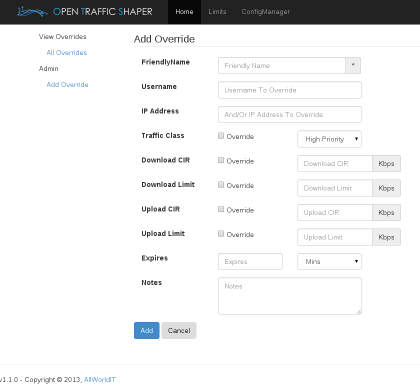Focus the Username To Override field

click(x=290, y=90)
